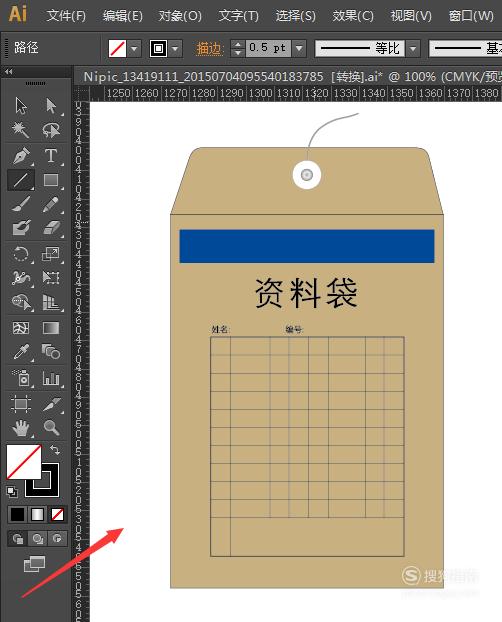
Task: Open 效果(C) menu
Action: pos(353,16)
